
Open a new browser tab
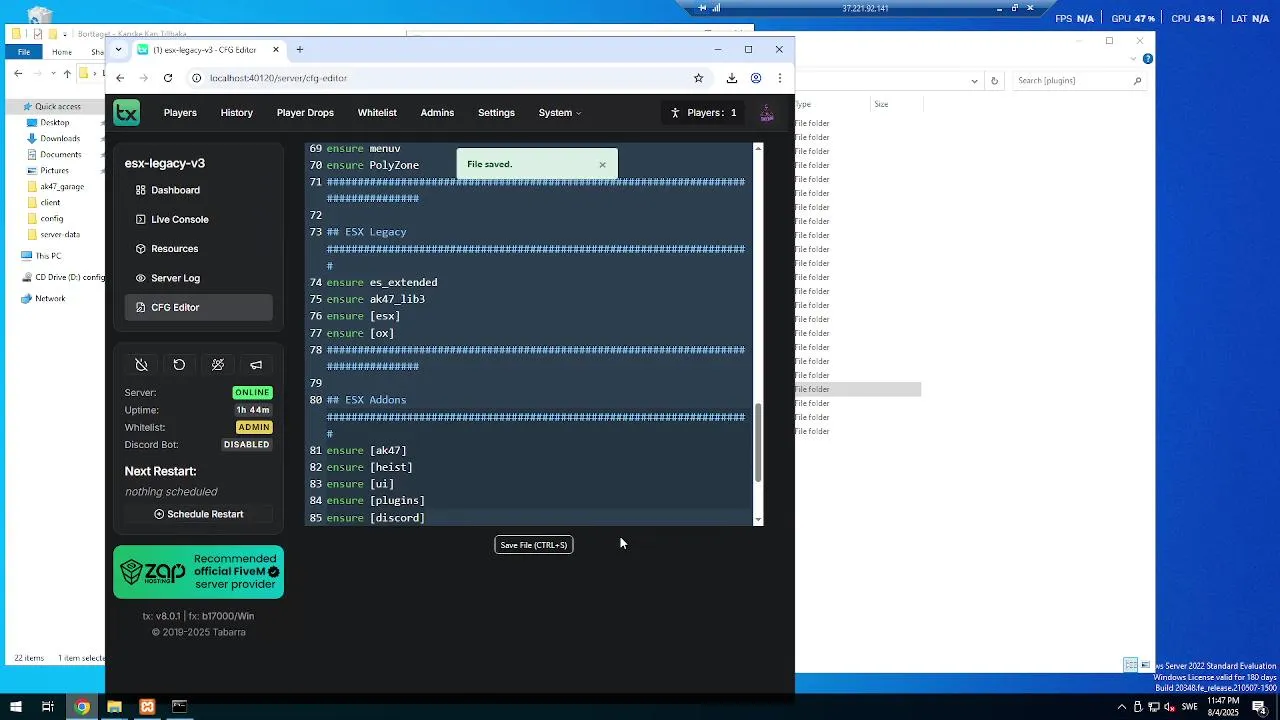click(299, 50)
